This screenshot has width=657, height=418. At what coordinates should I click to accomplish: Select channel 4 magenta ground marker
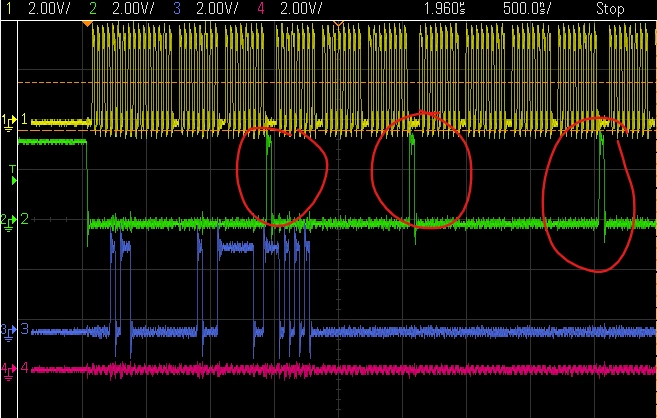coord(8,370)
